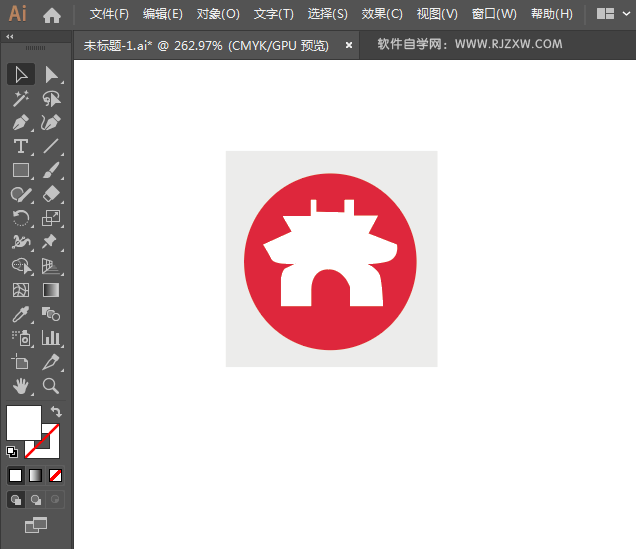Grab the toolbar gripper handle
636x549 pixels.
click(36, 48)
